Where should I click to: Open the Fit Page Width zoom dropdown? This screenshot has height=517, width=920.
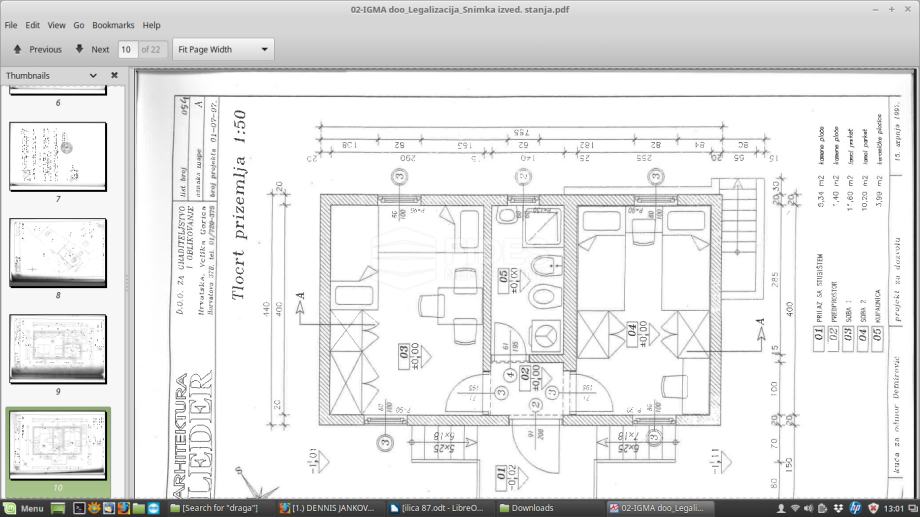click(223, 49)
